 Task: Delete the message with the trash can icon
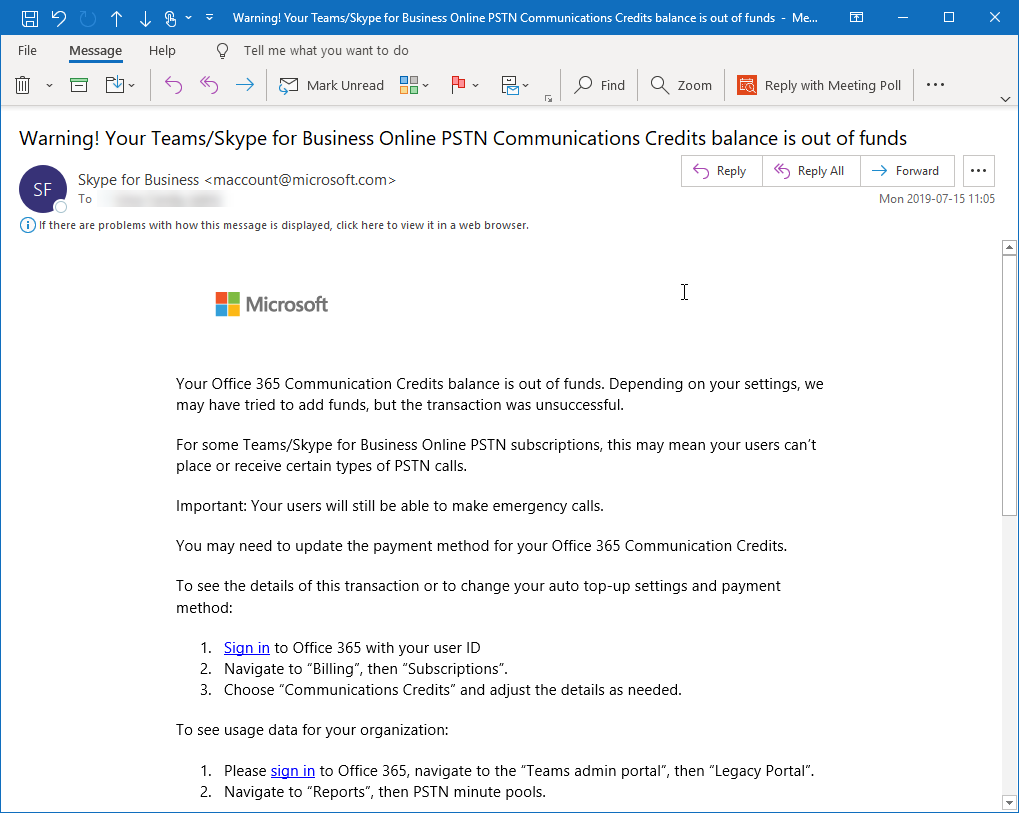pyautogui.click(x=23, y=85)
